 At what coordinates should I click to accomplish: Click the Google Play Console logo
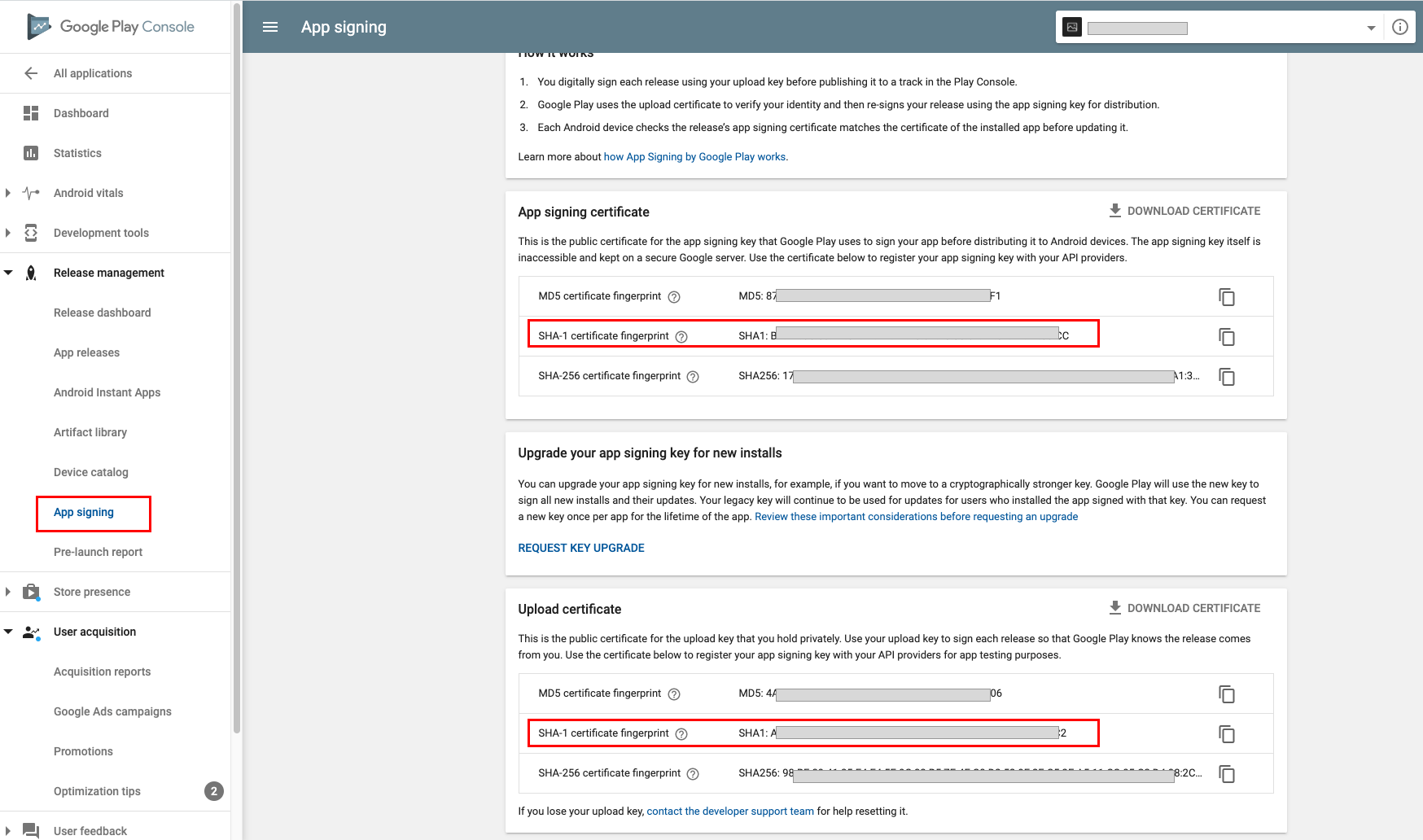pos(111,27)
